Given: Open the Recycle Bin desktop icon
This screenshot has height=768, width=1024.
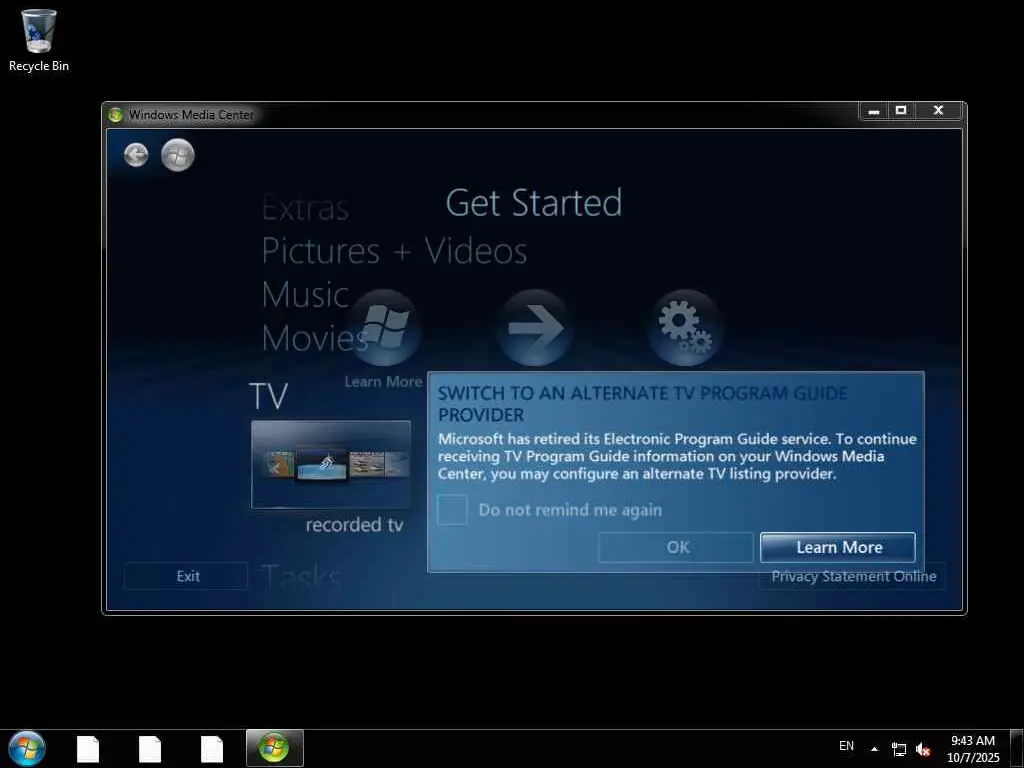Looking at the screenshot, I should click(x=39, y=40).
